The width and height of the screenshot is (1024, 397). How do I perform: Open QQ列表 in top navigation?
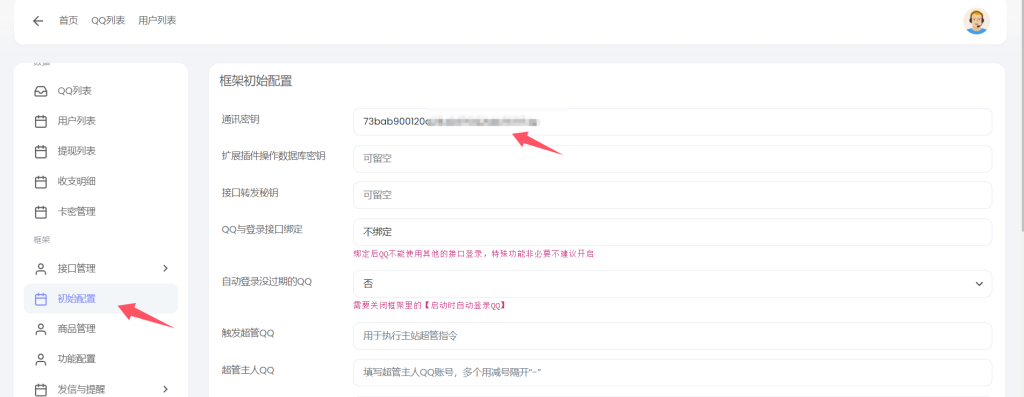click(x=108, y=20)
